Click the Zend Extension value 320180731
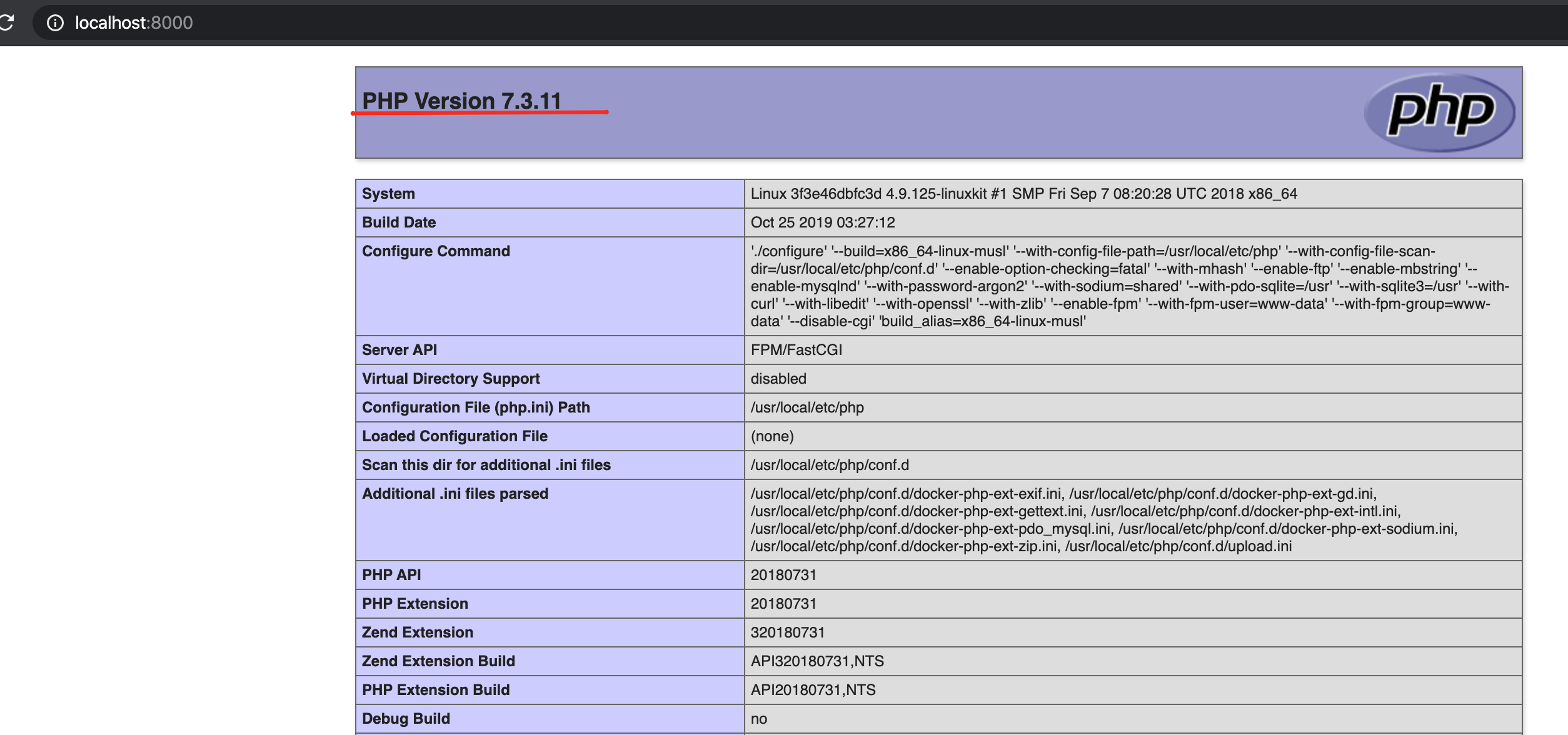This screenshot has width=1568, height=735. [x=787, y=632]
